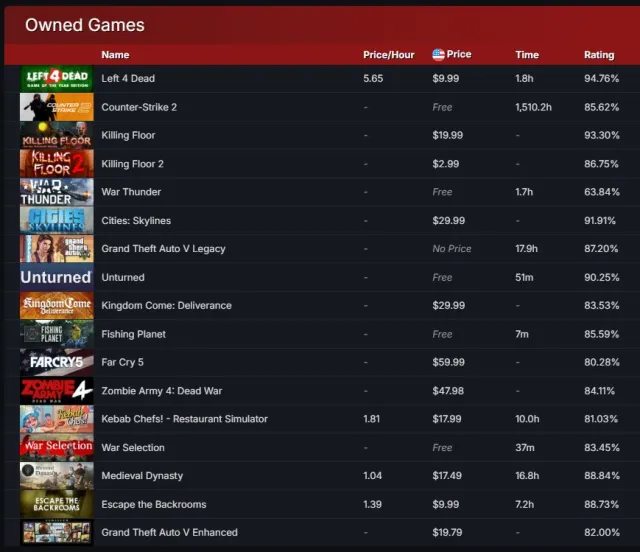Click the $59.99 price value
640x552 pixels.
tap(448, 362)
